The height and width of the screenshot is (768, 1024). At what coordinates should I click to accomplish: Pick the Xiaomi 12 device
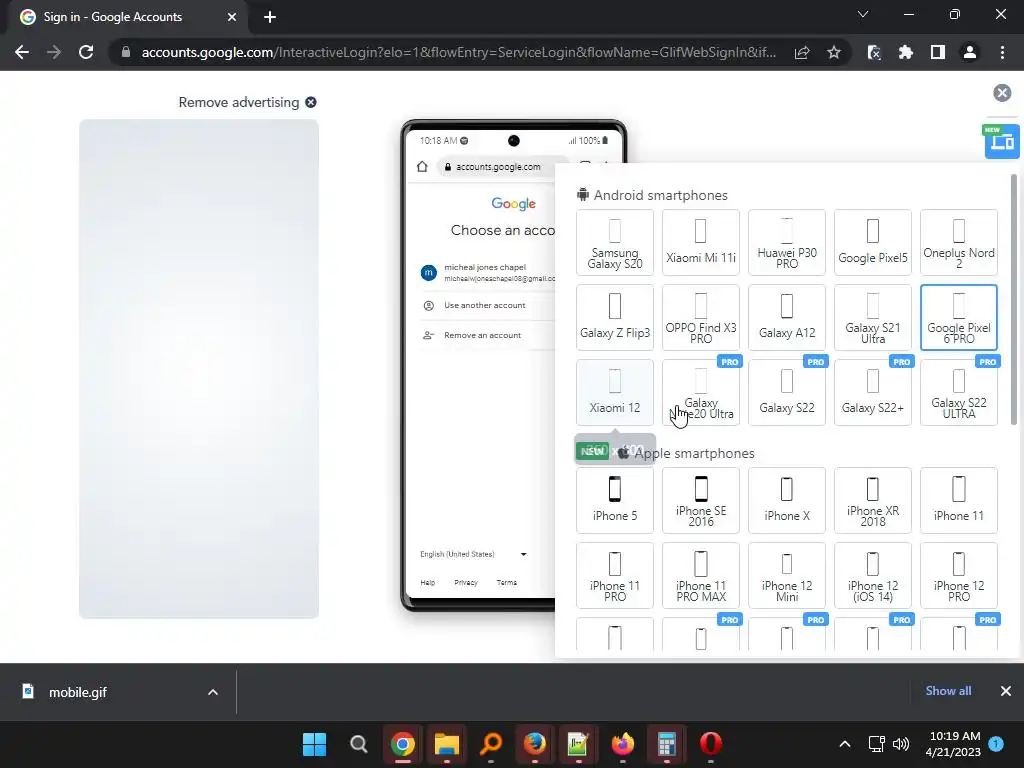pyautogui.click(x=615, y=392)
